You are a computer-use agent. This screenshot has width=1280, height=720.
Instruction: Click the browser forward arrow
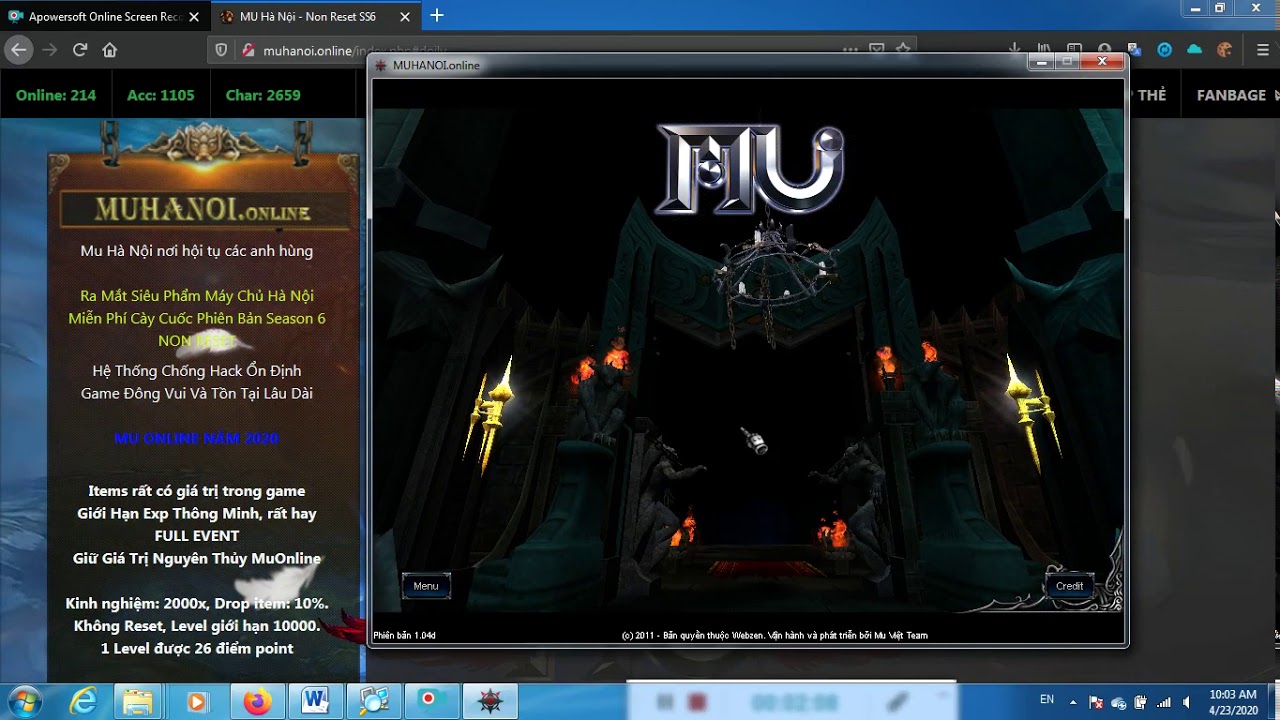point(50,50)
